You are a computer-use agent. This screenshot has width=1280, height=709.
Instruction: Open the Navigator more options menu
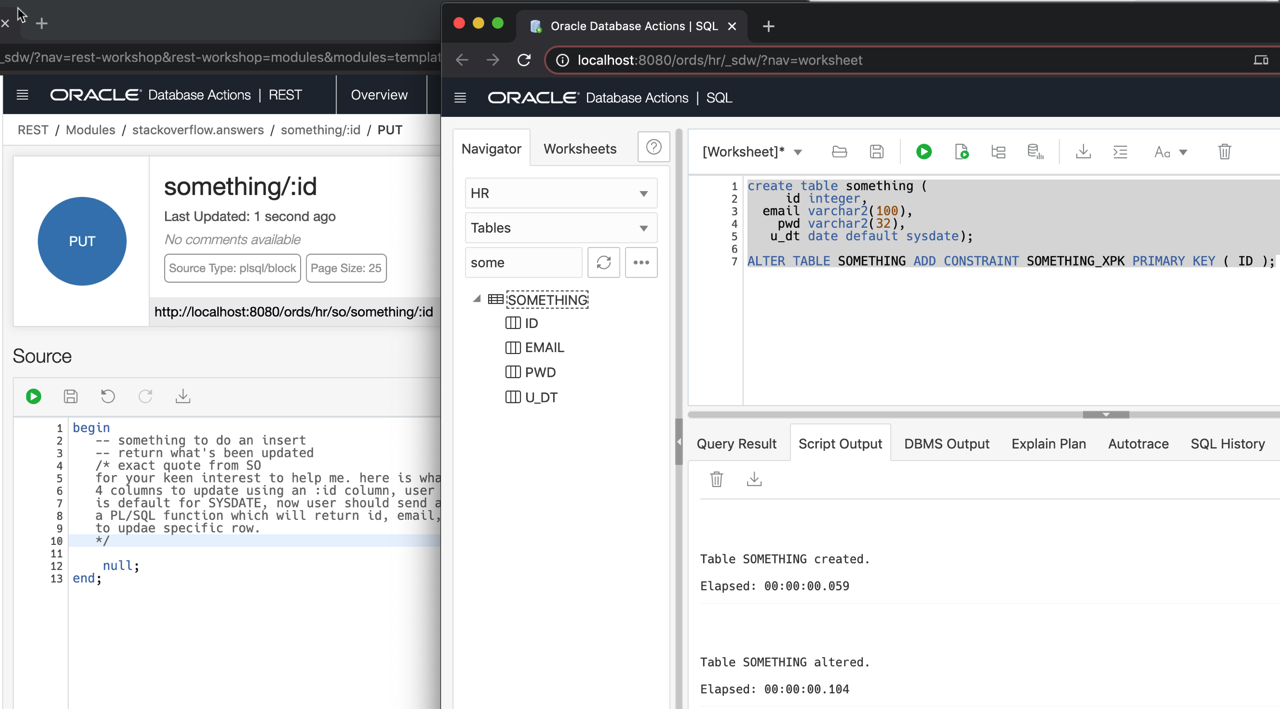pyautogui.click(x=641, y=263)
